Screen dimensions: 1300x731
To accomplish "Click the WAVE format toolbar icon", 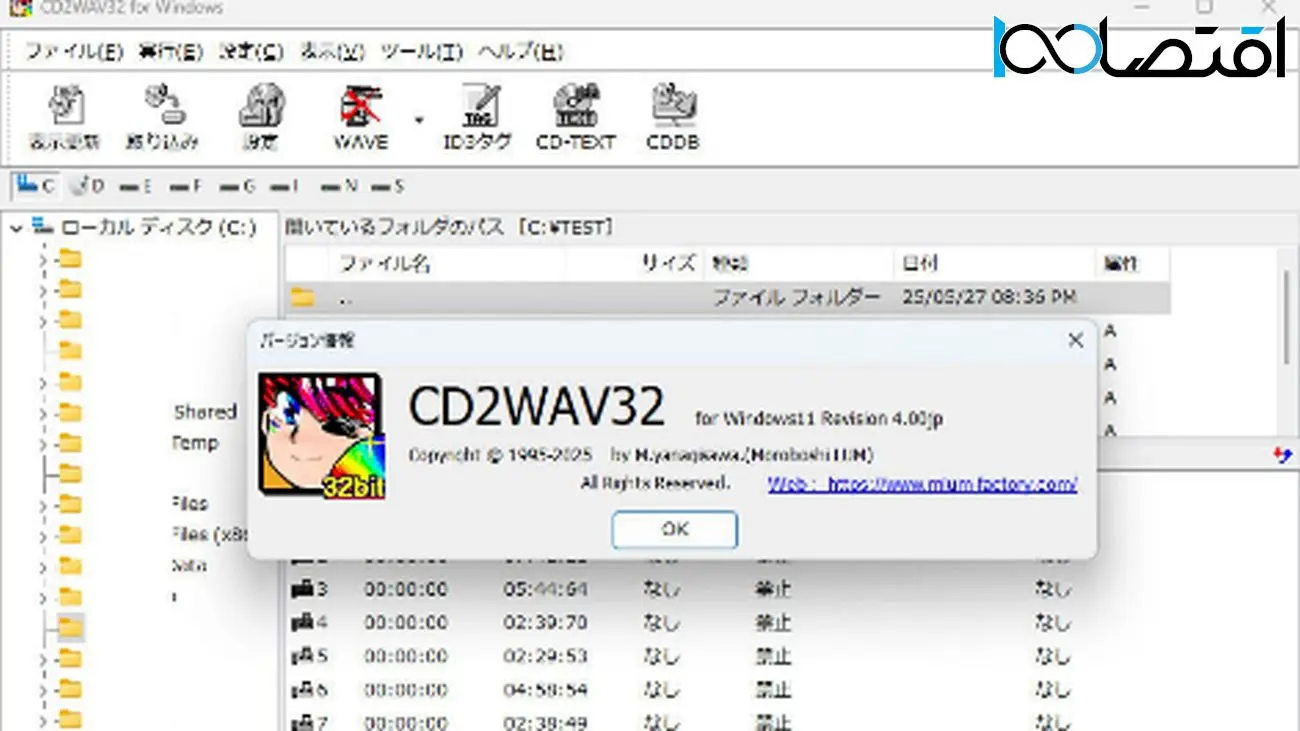I will tap(360, 116).
